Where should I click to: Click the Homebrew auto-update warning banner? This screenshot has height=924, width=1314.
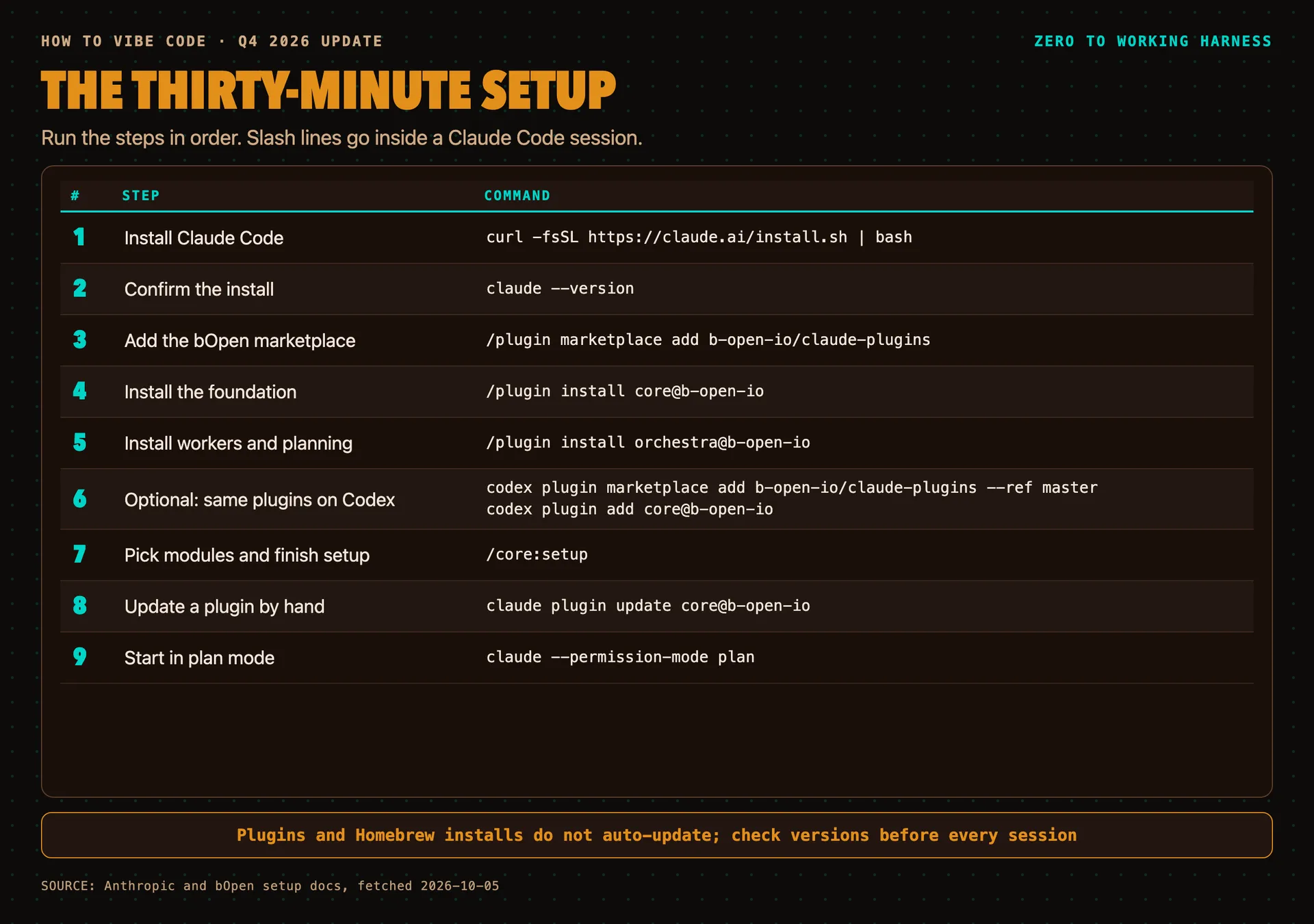[x=656, y=835]
